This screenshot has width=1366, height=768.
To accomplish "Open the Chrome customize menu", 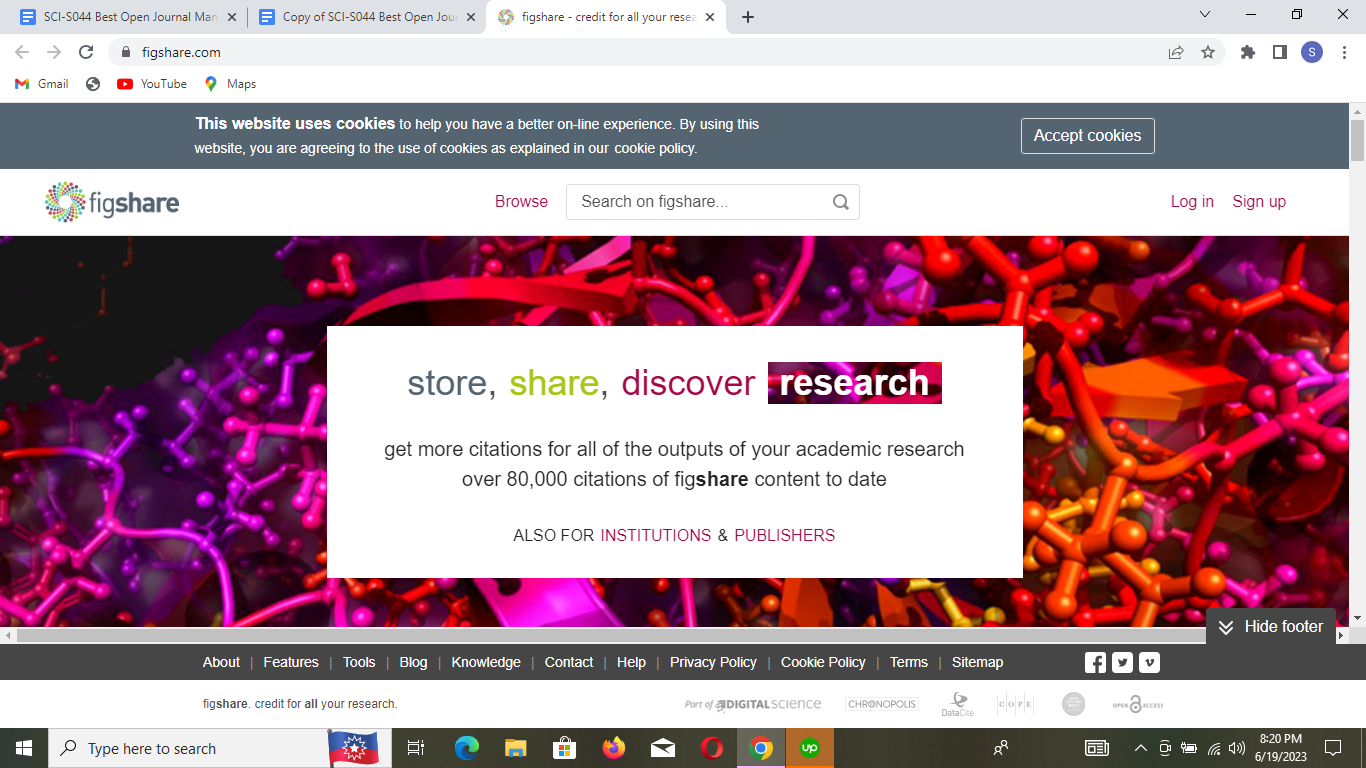I will tap(1344, 52).
